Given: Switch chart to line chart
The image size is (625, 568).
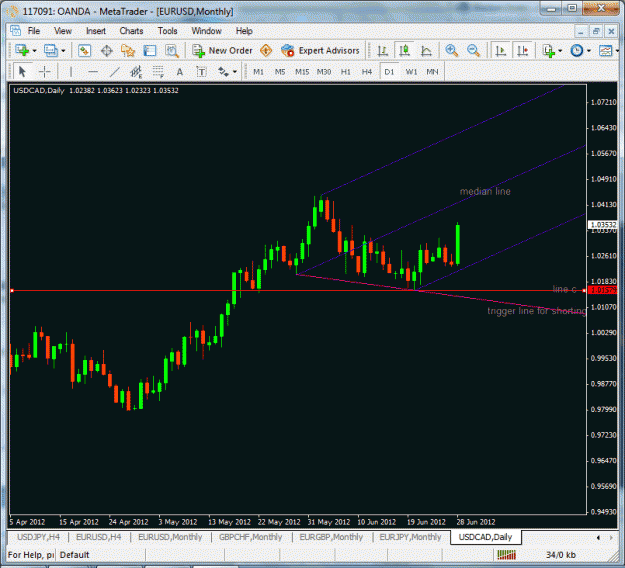Looking at the screenshot, I should (x=426, y=51).
